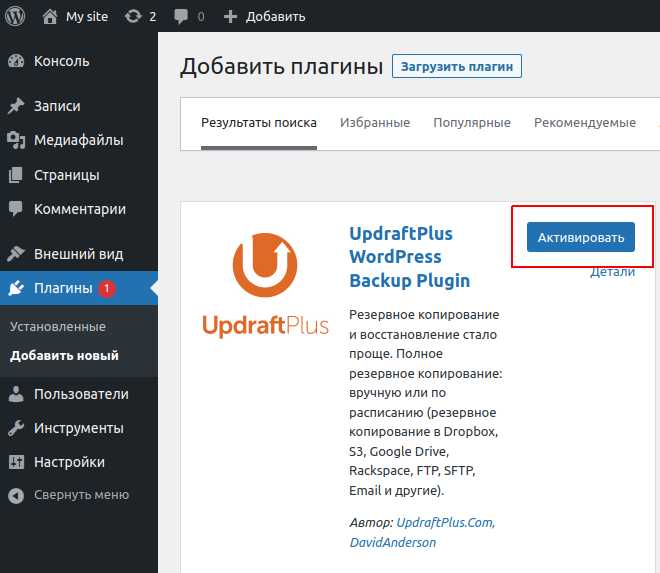Open the comments bubble icon in top bar
Image resolution: width=660 pixels, height=573 pixels.
coord(181,16)
